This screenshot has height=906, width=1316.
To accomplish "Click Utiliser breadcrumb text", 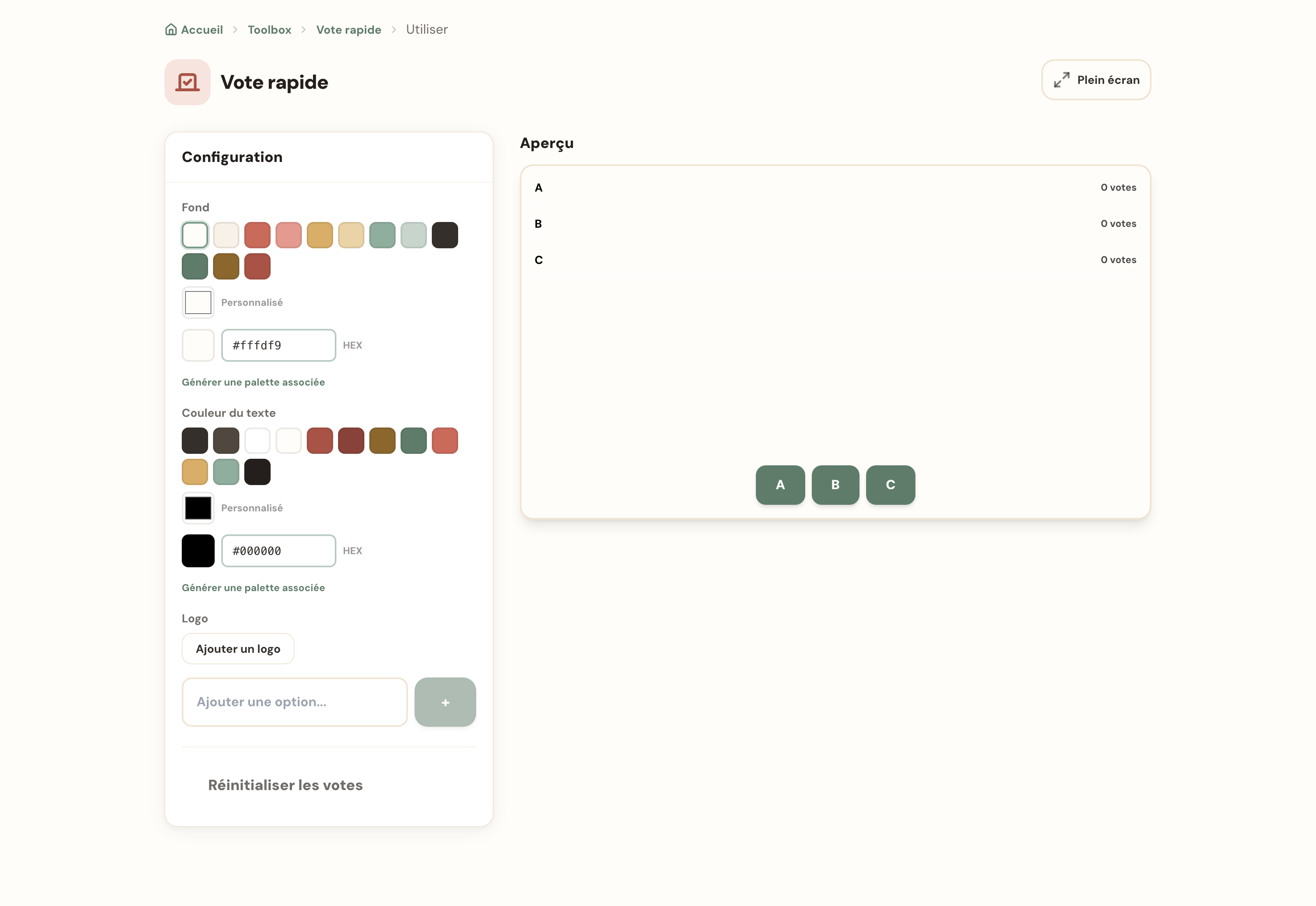I will [x=426, y=30].
